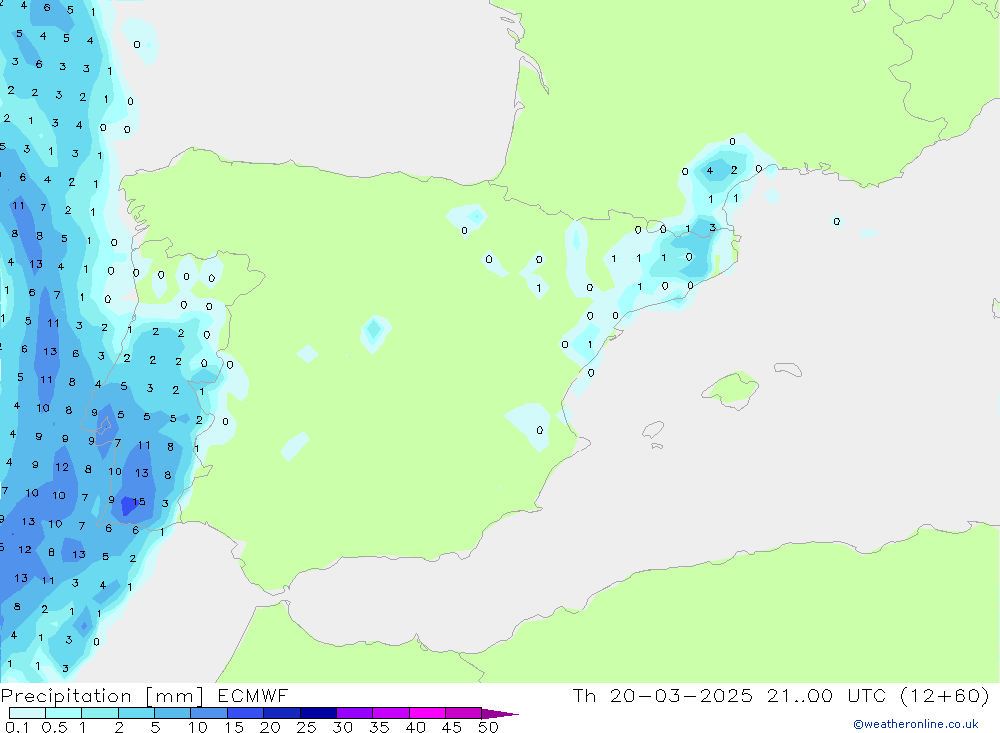Click the legend label 35
Image resolution: width=1000 pixels, height=733 pixels.
[x=379, y=727]
